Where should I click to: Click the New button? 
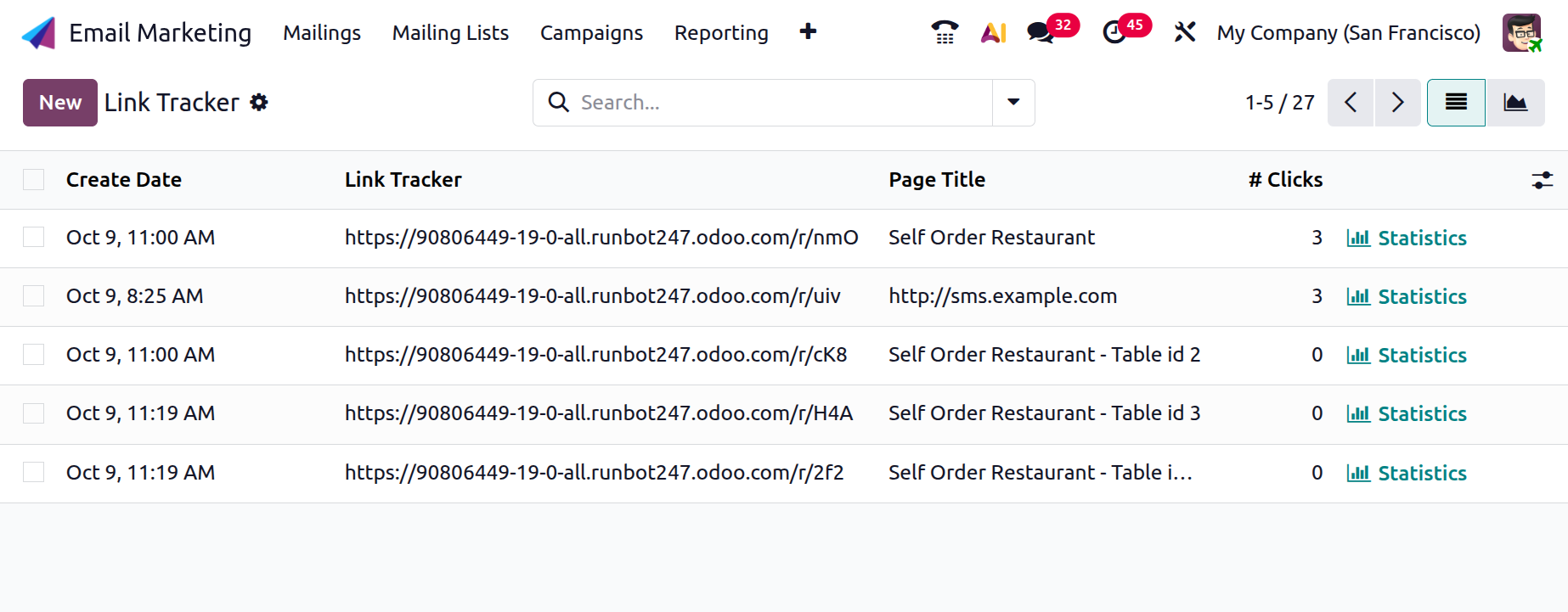pyautogui.click(x=60, y=103)
